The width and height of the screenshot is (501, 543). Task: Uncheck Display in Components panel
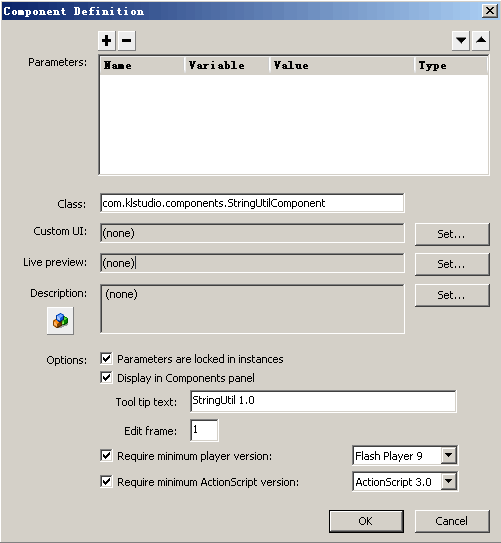pos(106,377)
